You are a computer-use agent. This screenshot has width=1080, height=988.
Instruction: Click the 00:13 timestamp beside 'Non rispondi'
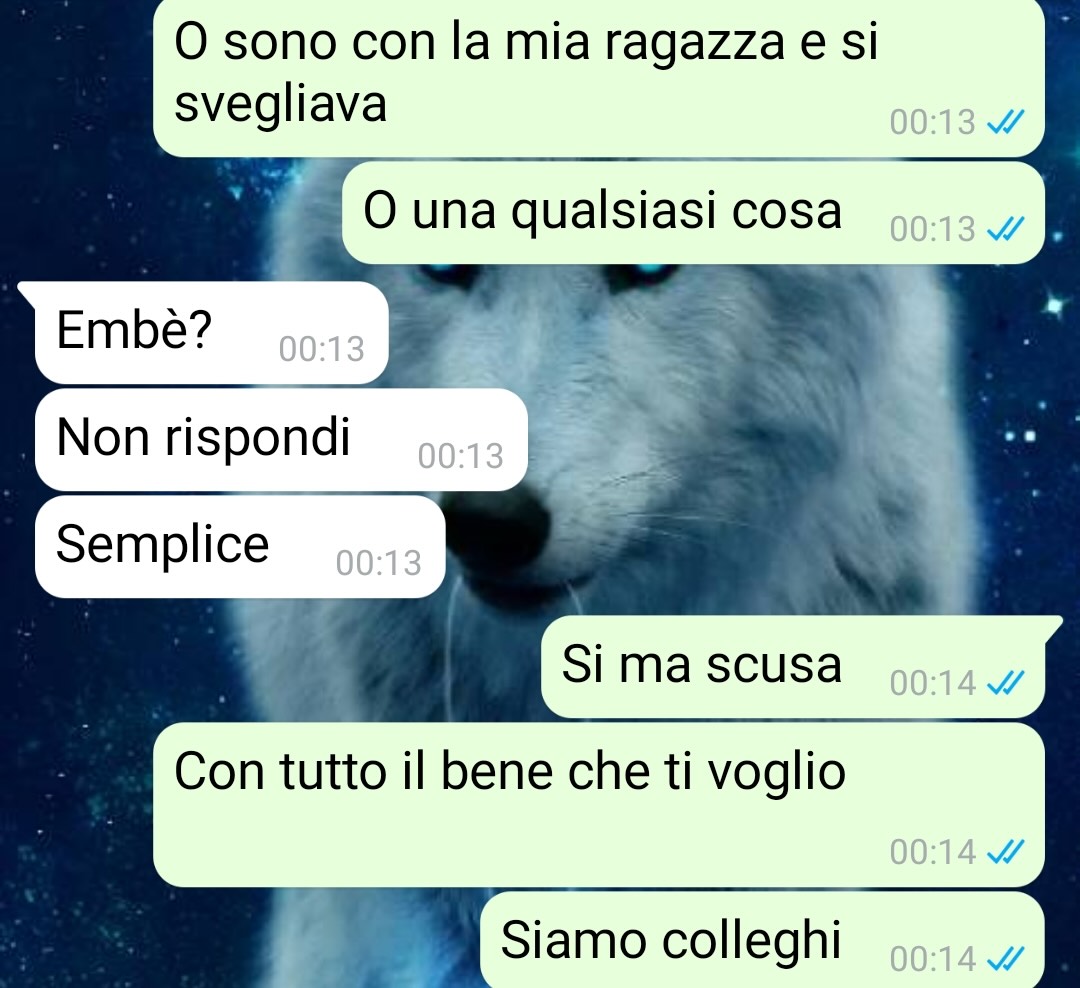460,456
